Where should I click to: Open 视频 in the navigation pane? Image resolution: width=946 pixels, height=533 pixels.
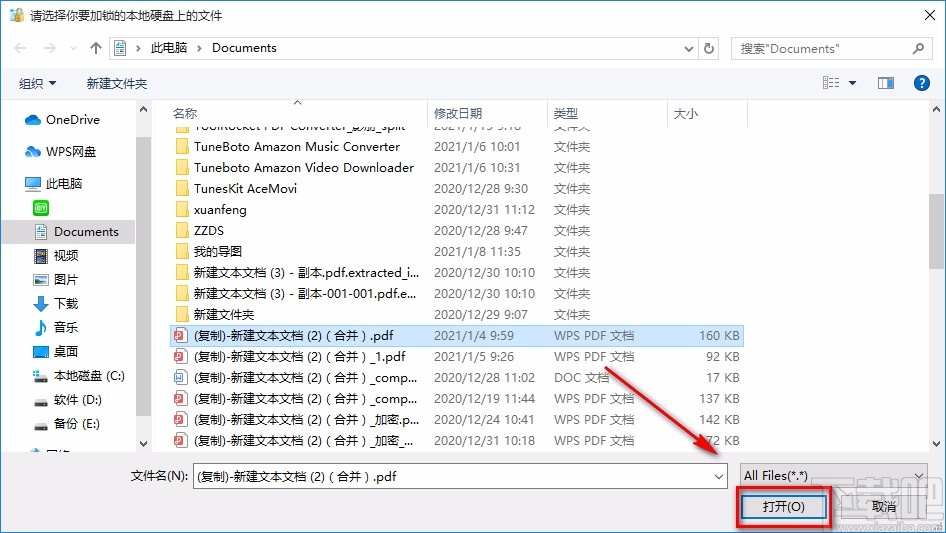tap(56, 255)
